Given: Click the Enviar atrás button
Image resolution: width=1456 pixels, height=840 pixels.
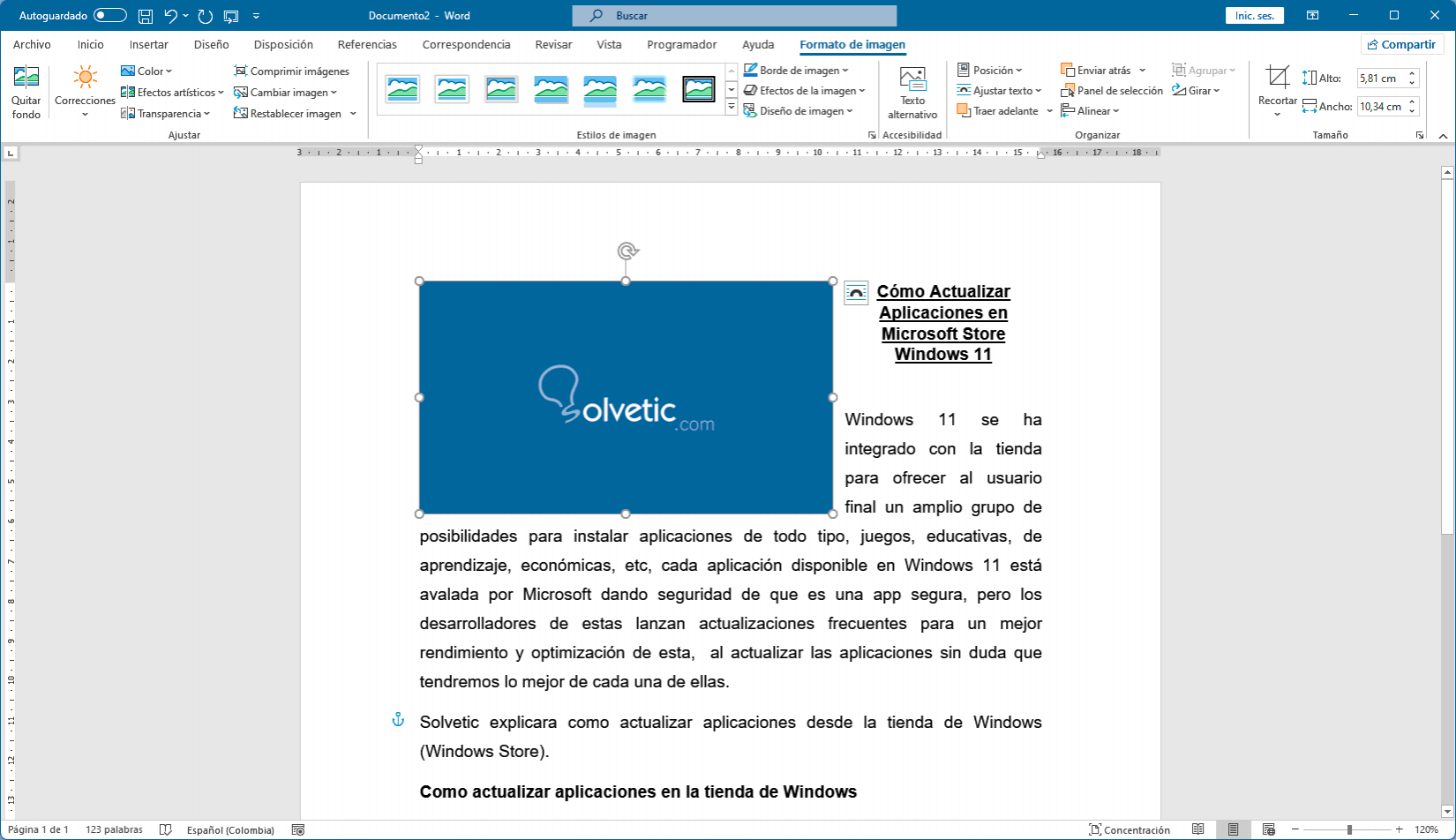Looking at the screenshot, I should coord(1097,71).
